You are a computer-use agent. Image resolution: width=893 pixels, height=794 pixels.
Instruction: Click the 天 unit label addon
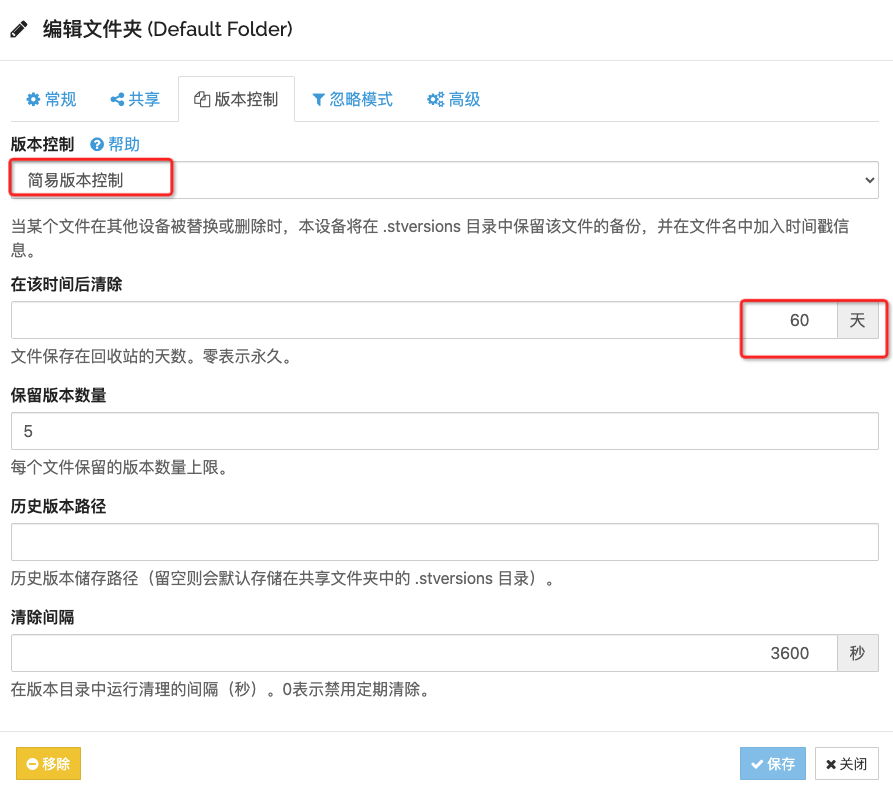pyautogui.click(x=857, y=320)
